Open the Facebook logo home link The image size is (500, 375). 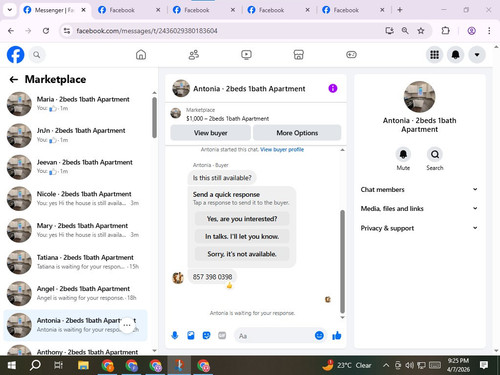pos(15,55)
